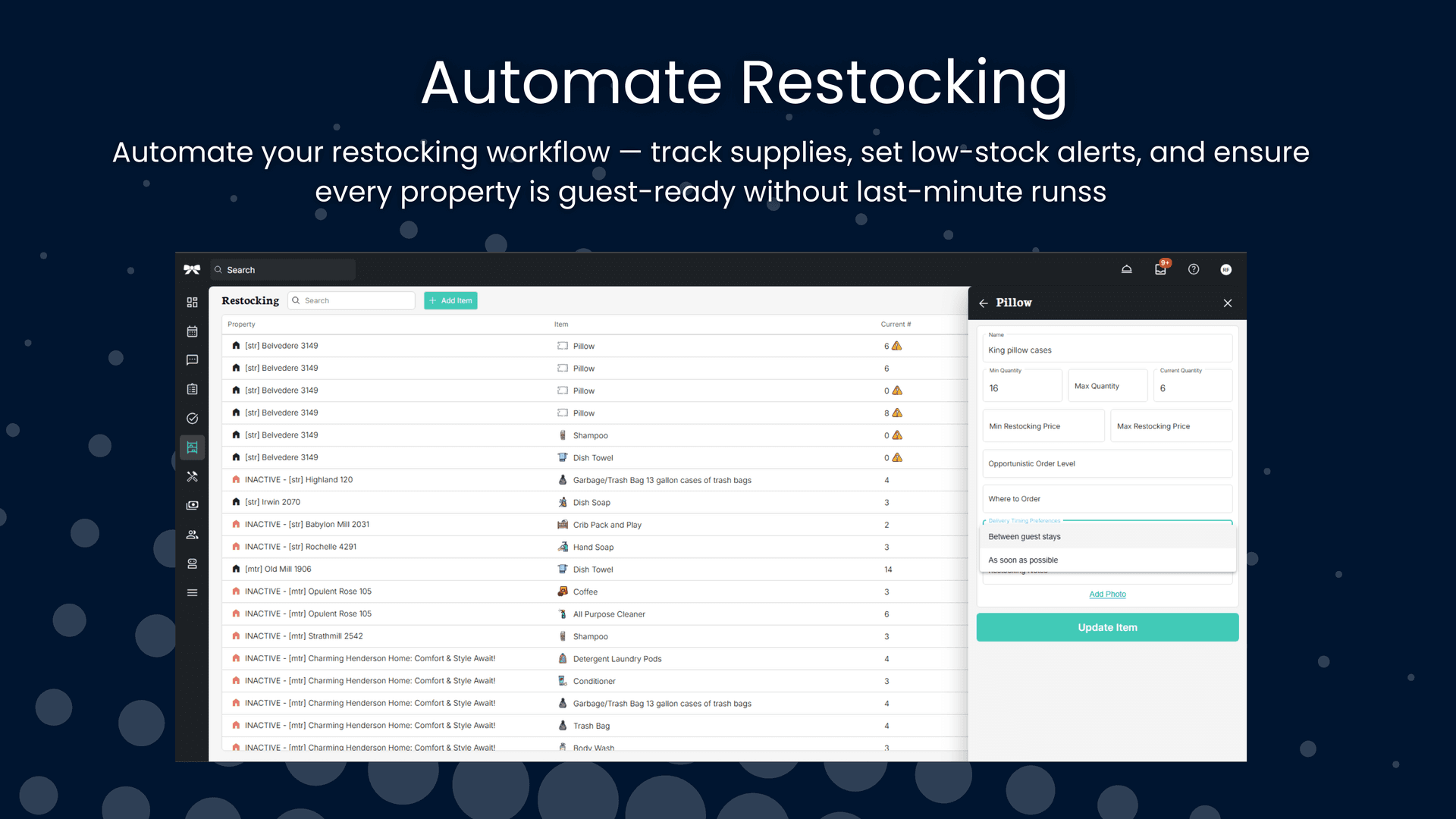Open the Dashboard grid icon in sidebar
Screen dimensions: 1456x819
pyautogui.click(x=192, y=302)
